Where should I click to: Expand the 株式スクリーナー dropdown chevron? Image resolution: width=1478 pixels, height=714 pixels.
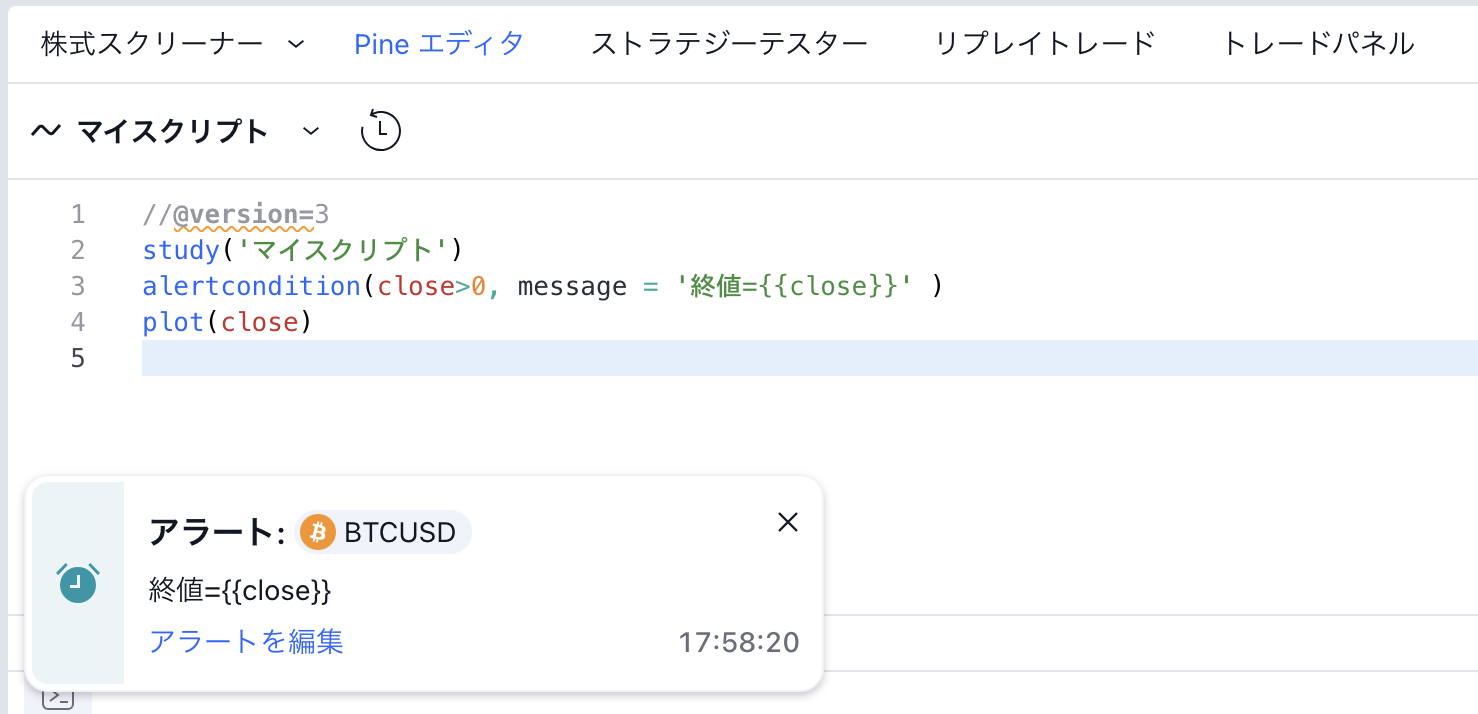(295, 44)
